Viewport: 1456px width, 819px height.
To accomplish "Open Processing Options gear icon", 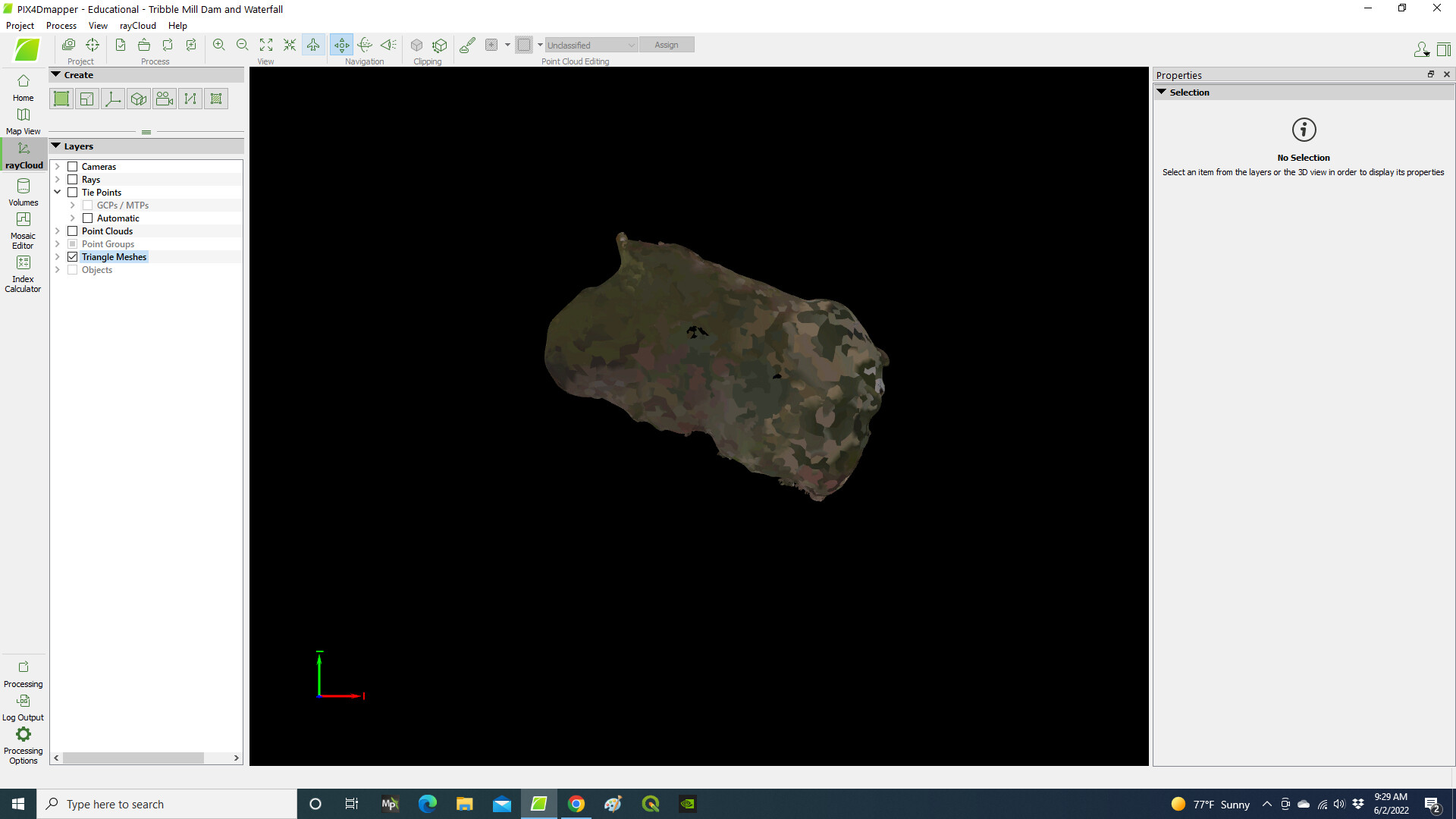I will [24, 735].
